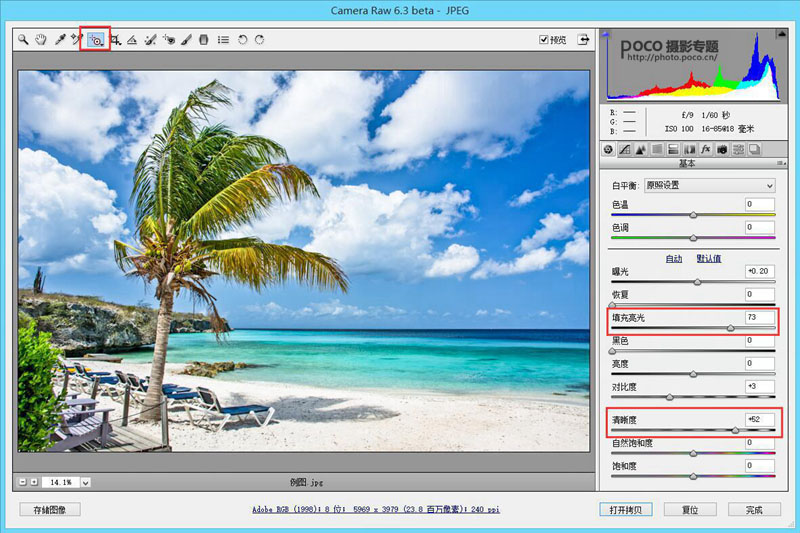This screenshot has width=800, height=533.
Task: Open the HSL / Grayscale panel tab
Action: click(657, 149)
